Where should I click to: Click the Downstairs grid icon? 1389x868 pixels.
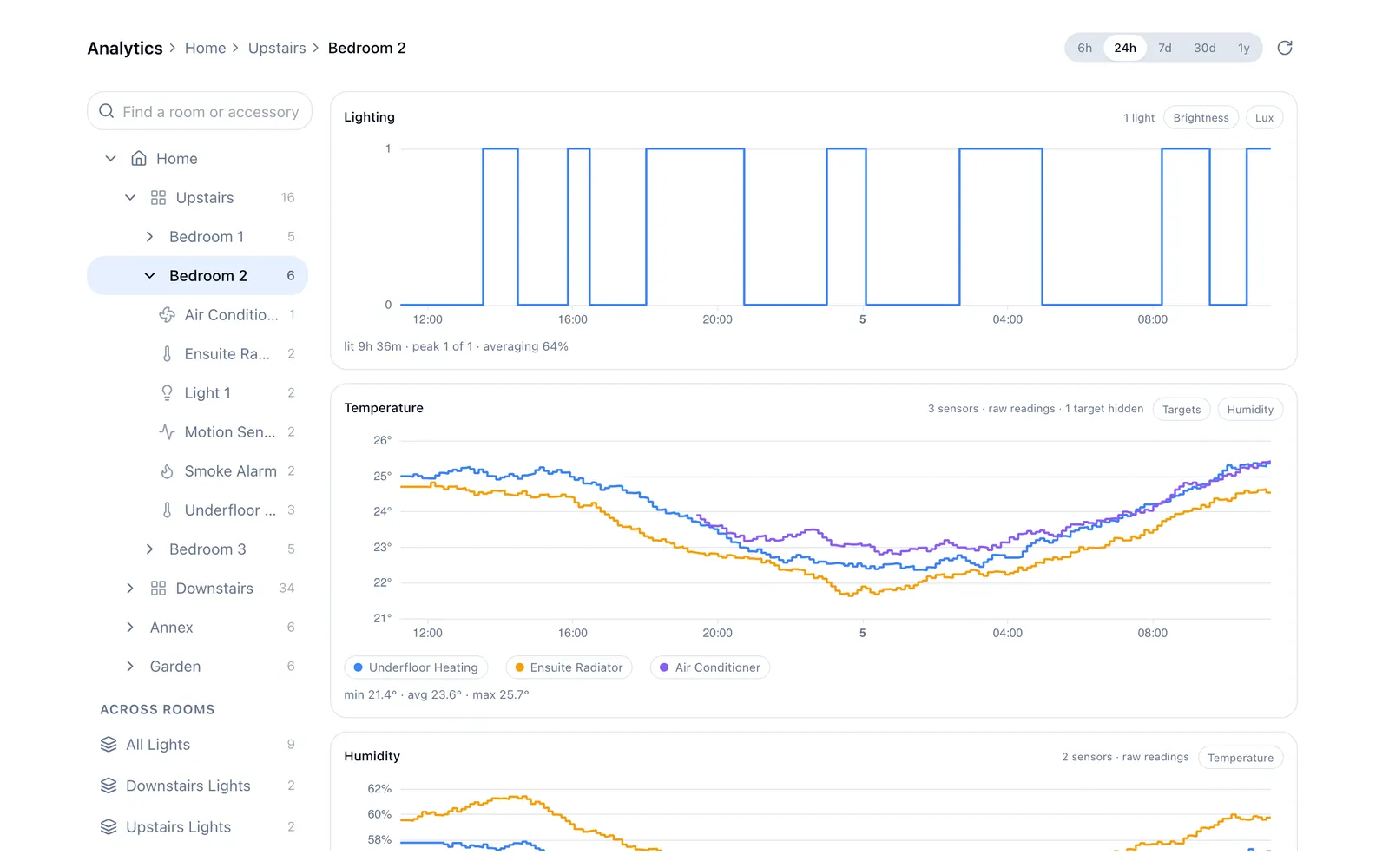[x=158, y=589]
